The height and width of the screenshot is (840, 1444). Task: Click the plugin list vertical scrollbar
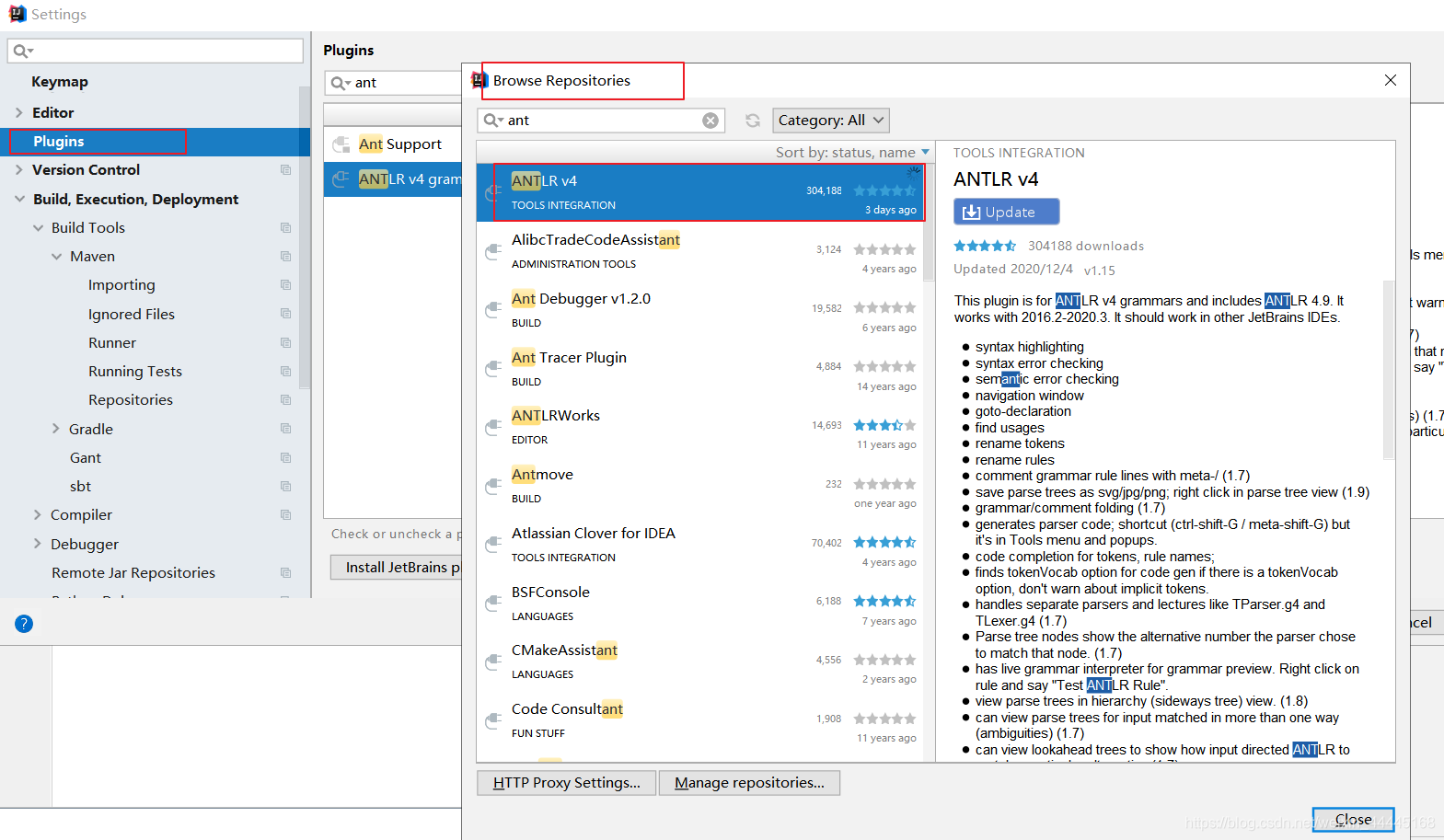point(930,223)
